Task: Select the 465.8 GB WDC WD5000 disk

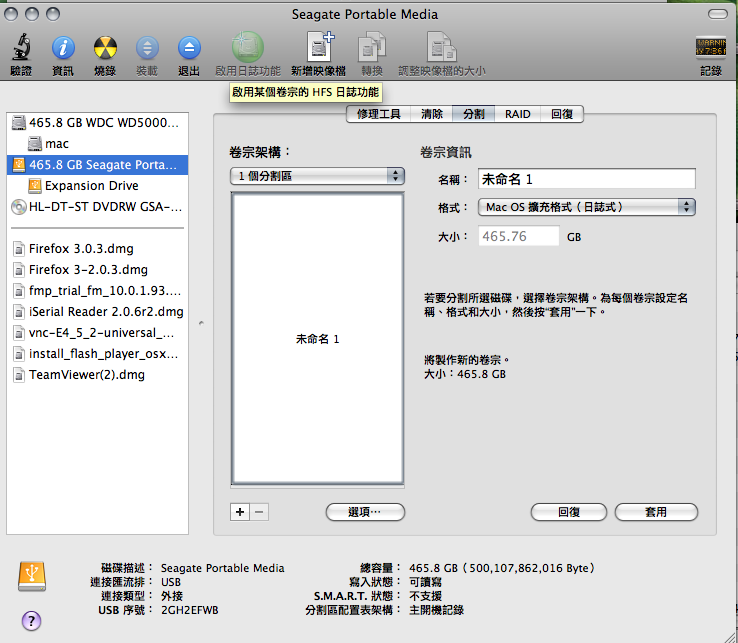Action: (97, 123)
